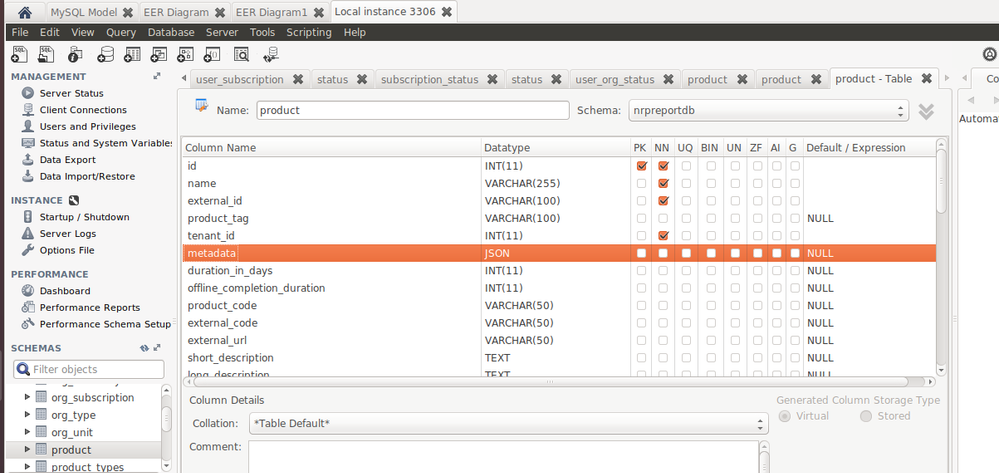
Task: Refresh the SCHEMAS tree
Action: (x=144, y=348)
